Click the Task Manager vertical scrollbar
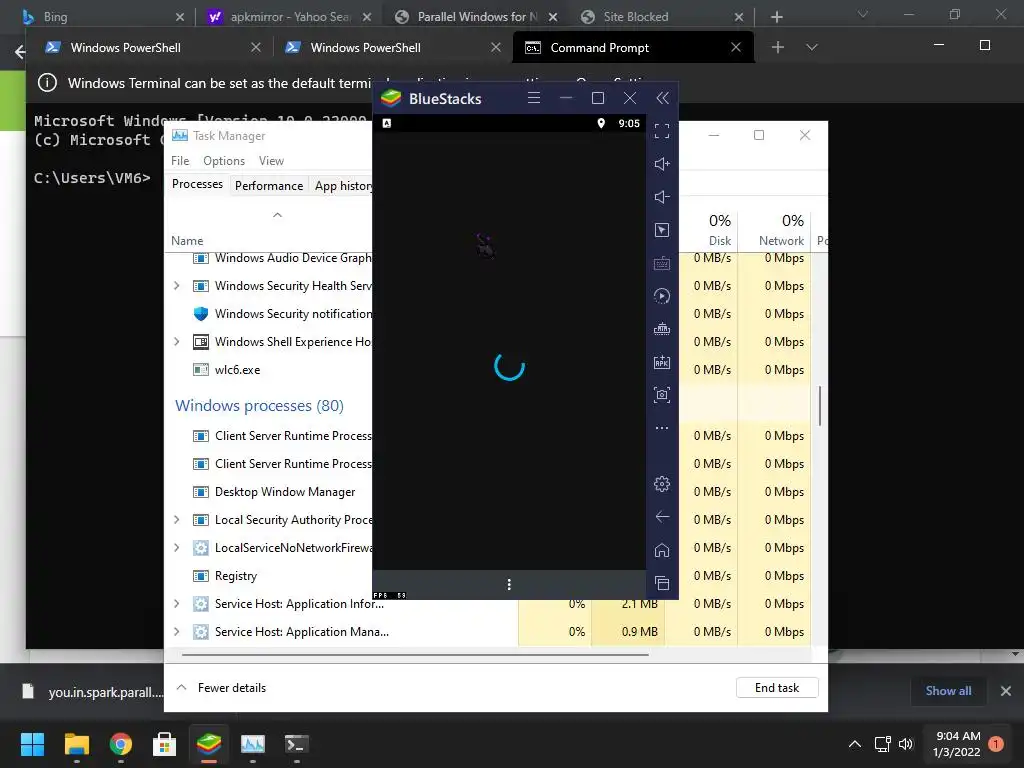The height and width of the screenshot is (768, 1024). [x=820, y=406]
